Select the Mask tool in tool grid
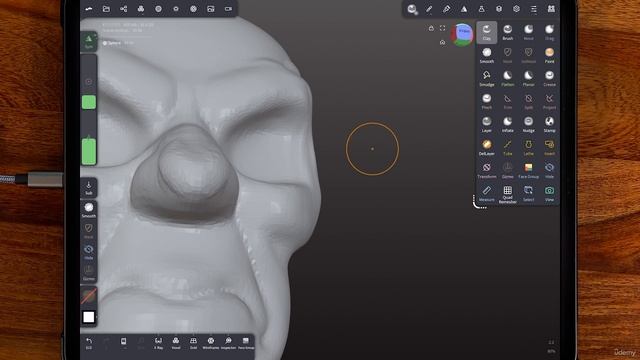The width and height of the screenshot is (640, 360). pyautogui.click(x=507, y=55)
